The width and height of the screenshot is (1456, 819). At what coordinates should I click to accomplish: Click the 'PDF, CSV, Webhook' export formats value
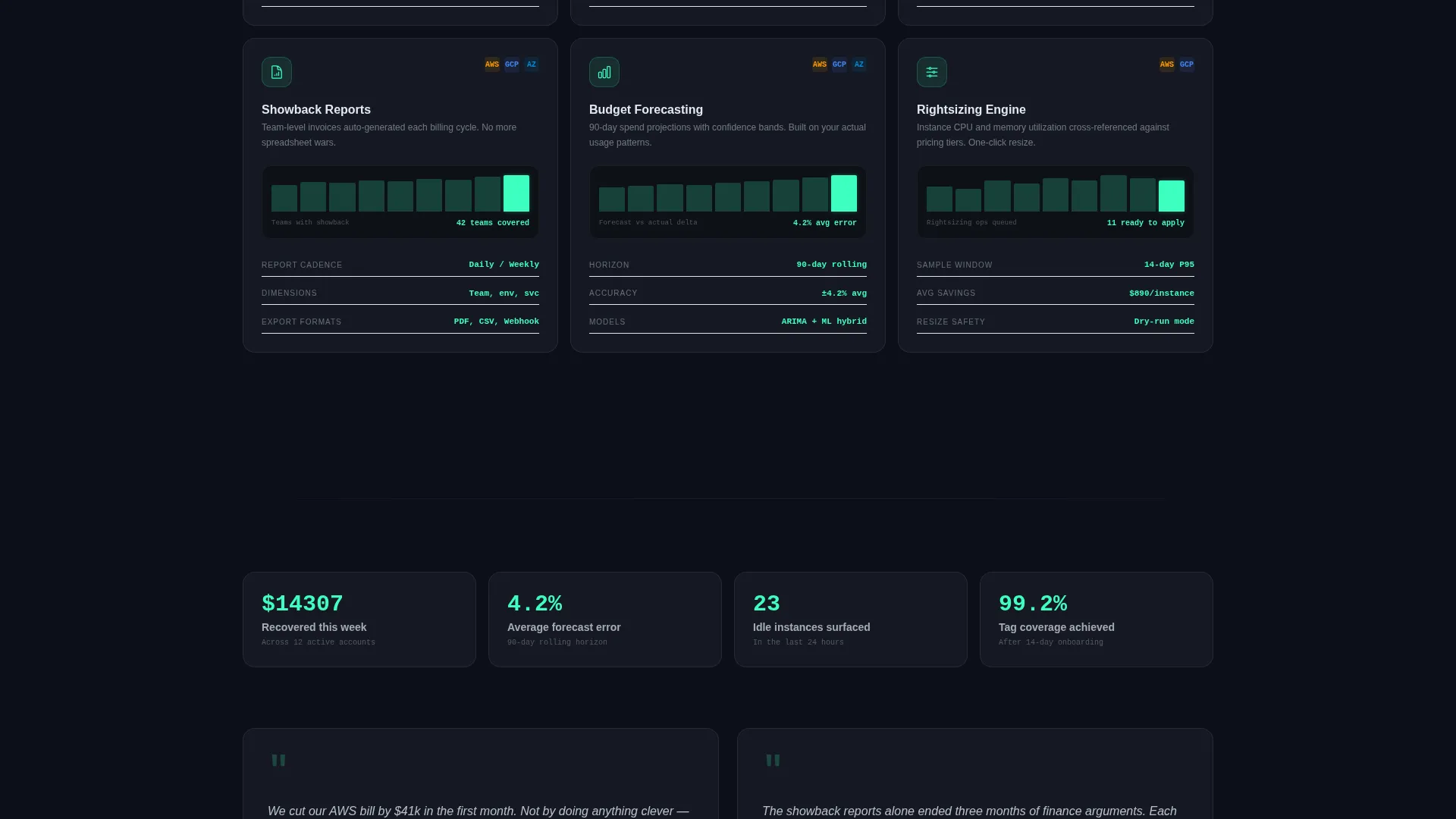click(497, 322)
